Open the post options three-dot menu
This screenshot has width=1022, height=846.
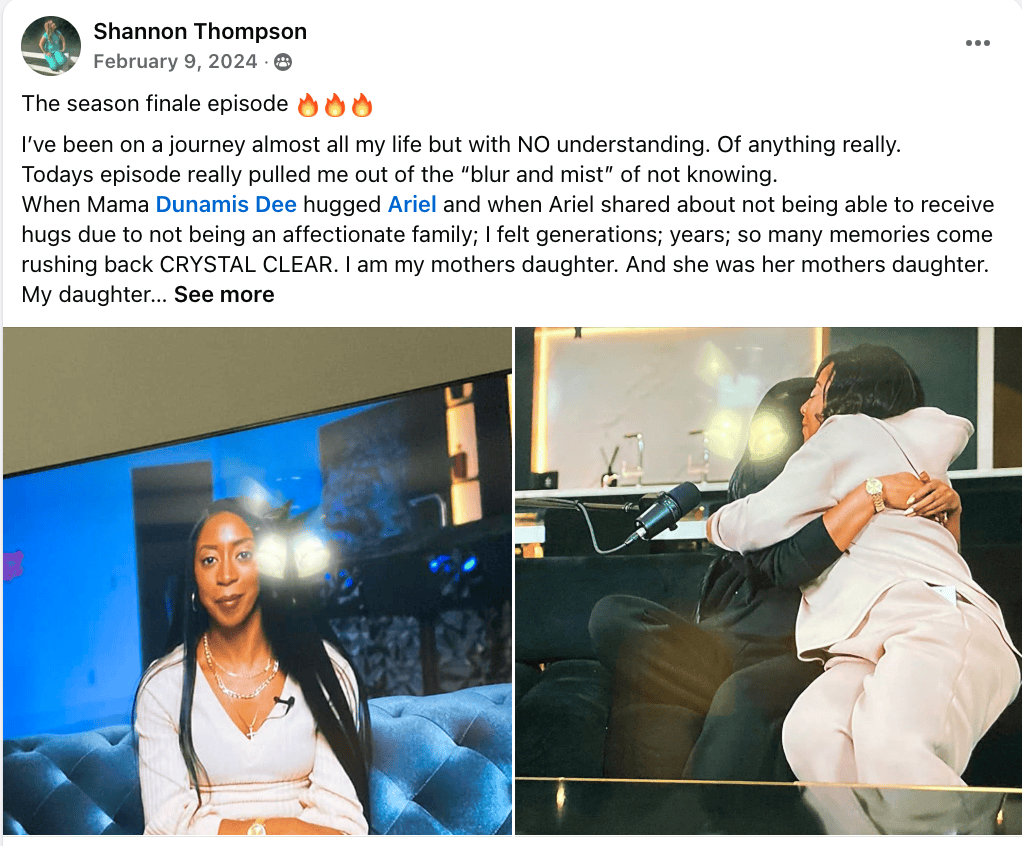pyautogui.click(x=978, y=43)
